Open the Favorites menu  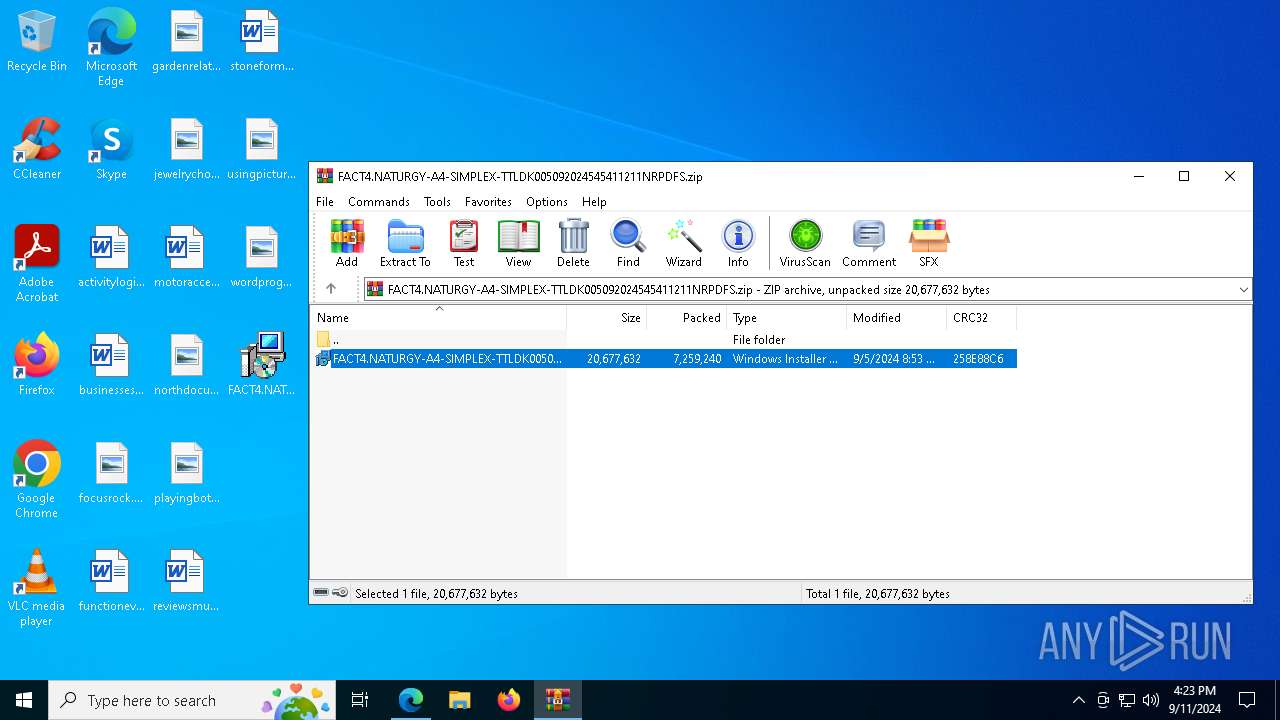(488, 202)
